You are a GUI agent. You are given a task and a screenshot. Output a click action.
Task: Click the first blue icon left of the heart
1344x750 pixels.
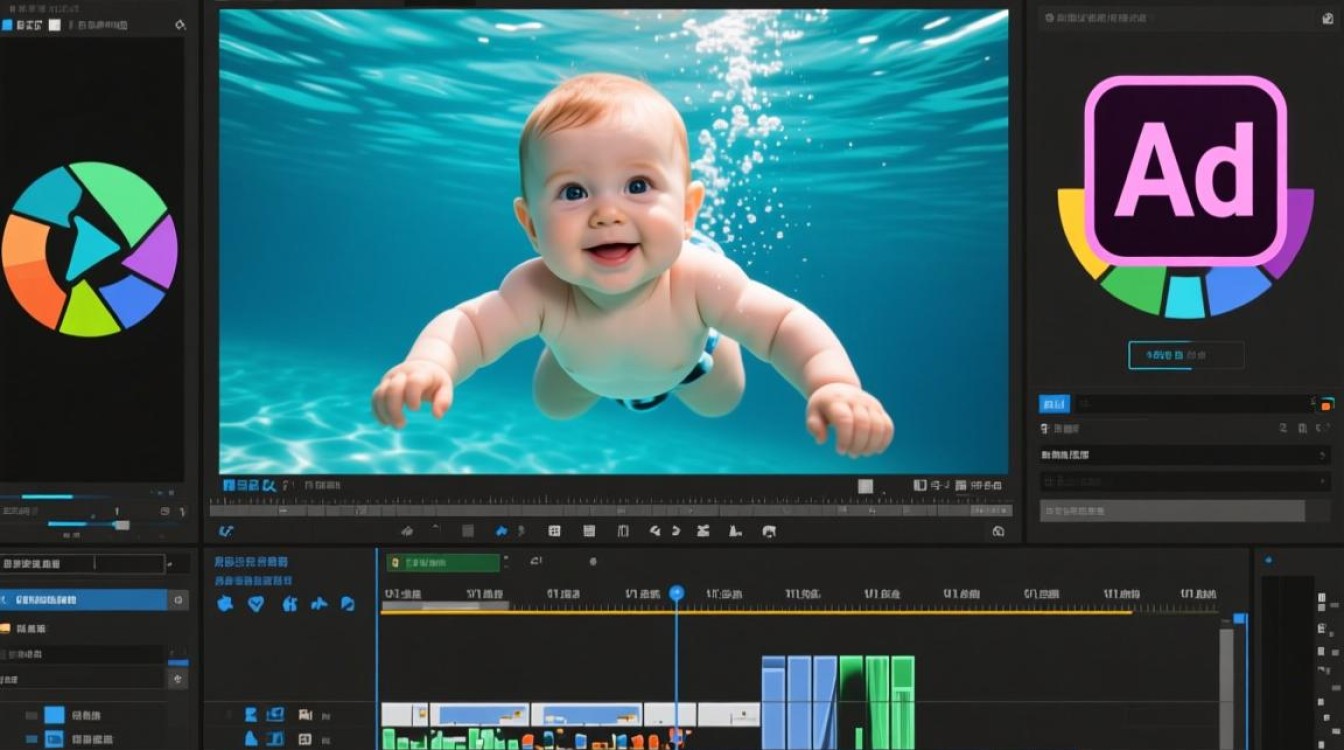point(225,603)
